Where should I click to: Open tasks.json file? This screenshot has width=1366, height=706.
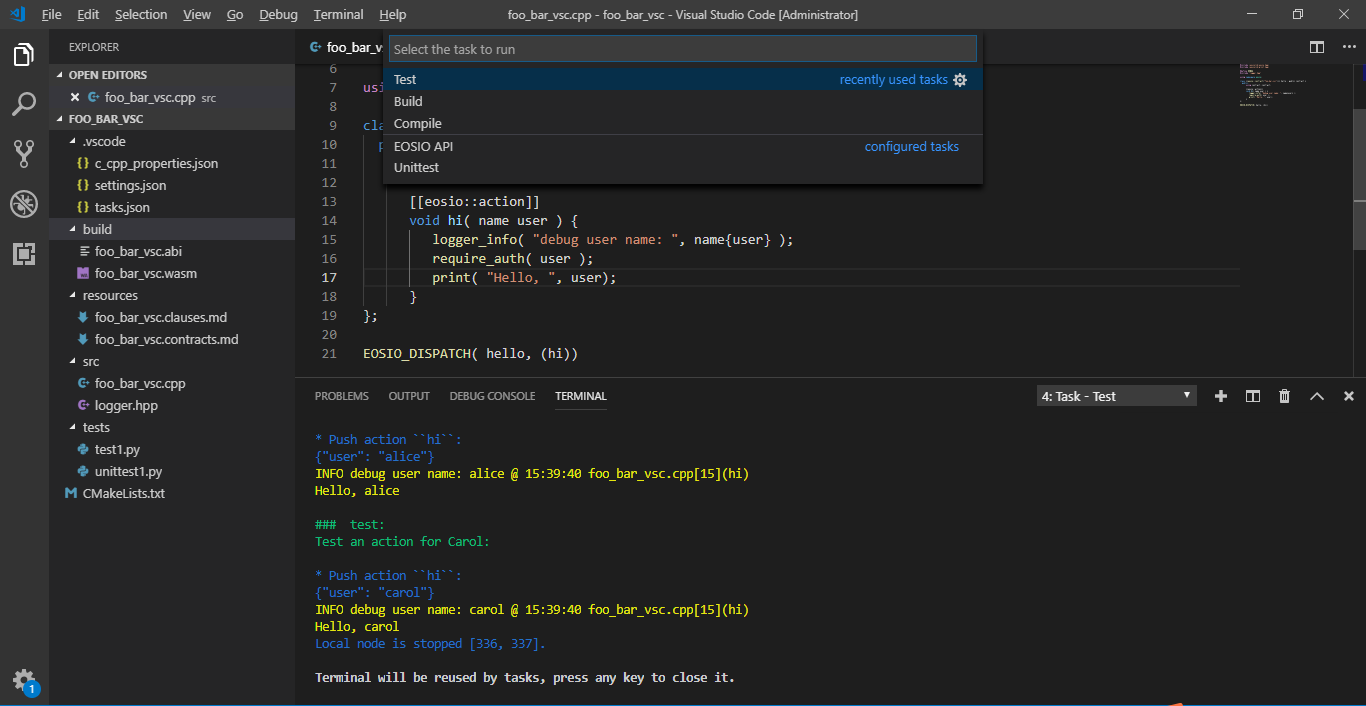(172, 207)
